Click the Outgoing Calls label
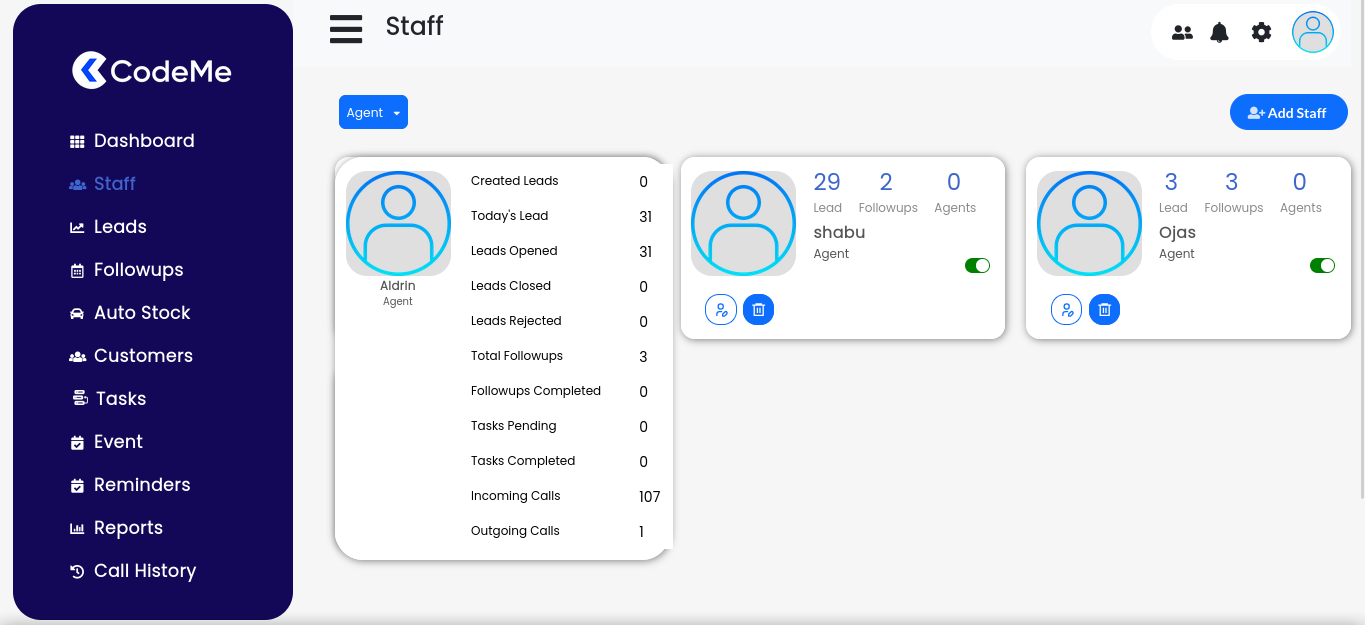Viewport: 1365px width, 625px height. pyautogui.click(x=515, y=531)
